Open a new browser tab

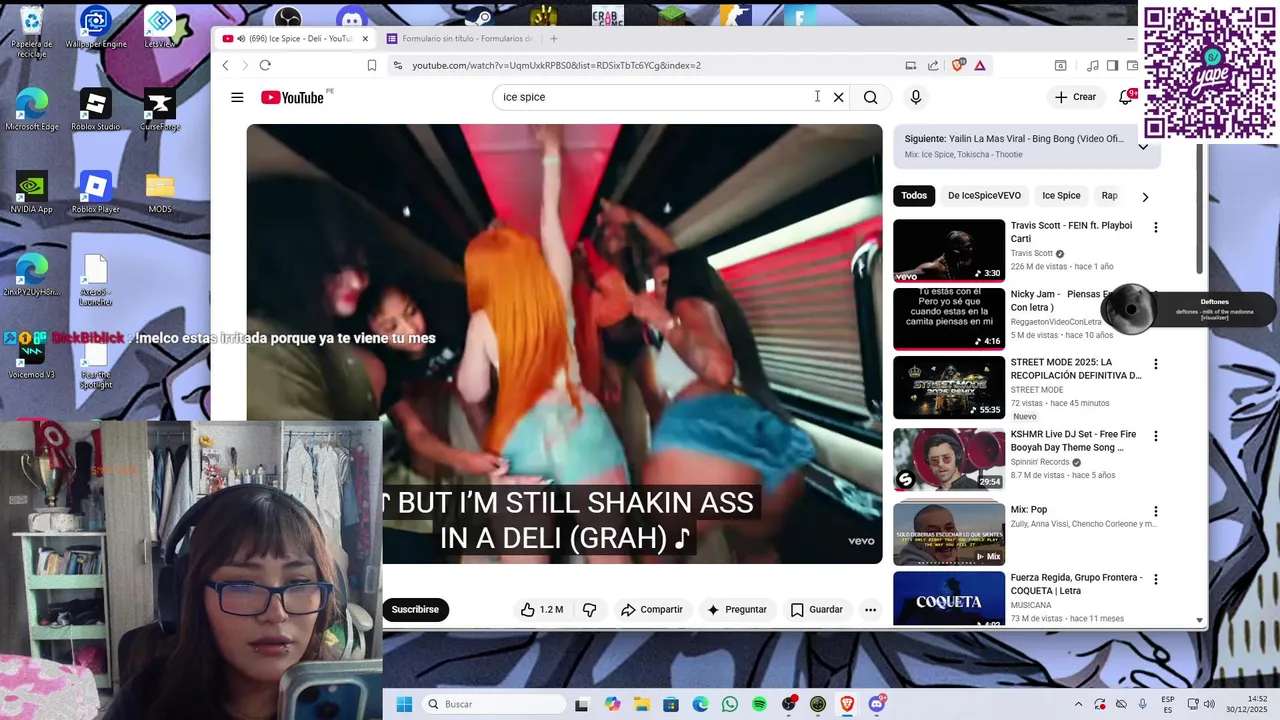point(553,38)
